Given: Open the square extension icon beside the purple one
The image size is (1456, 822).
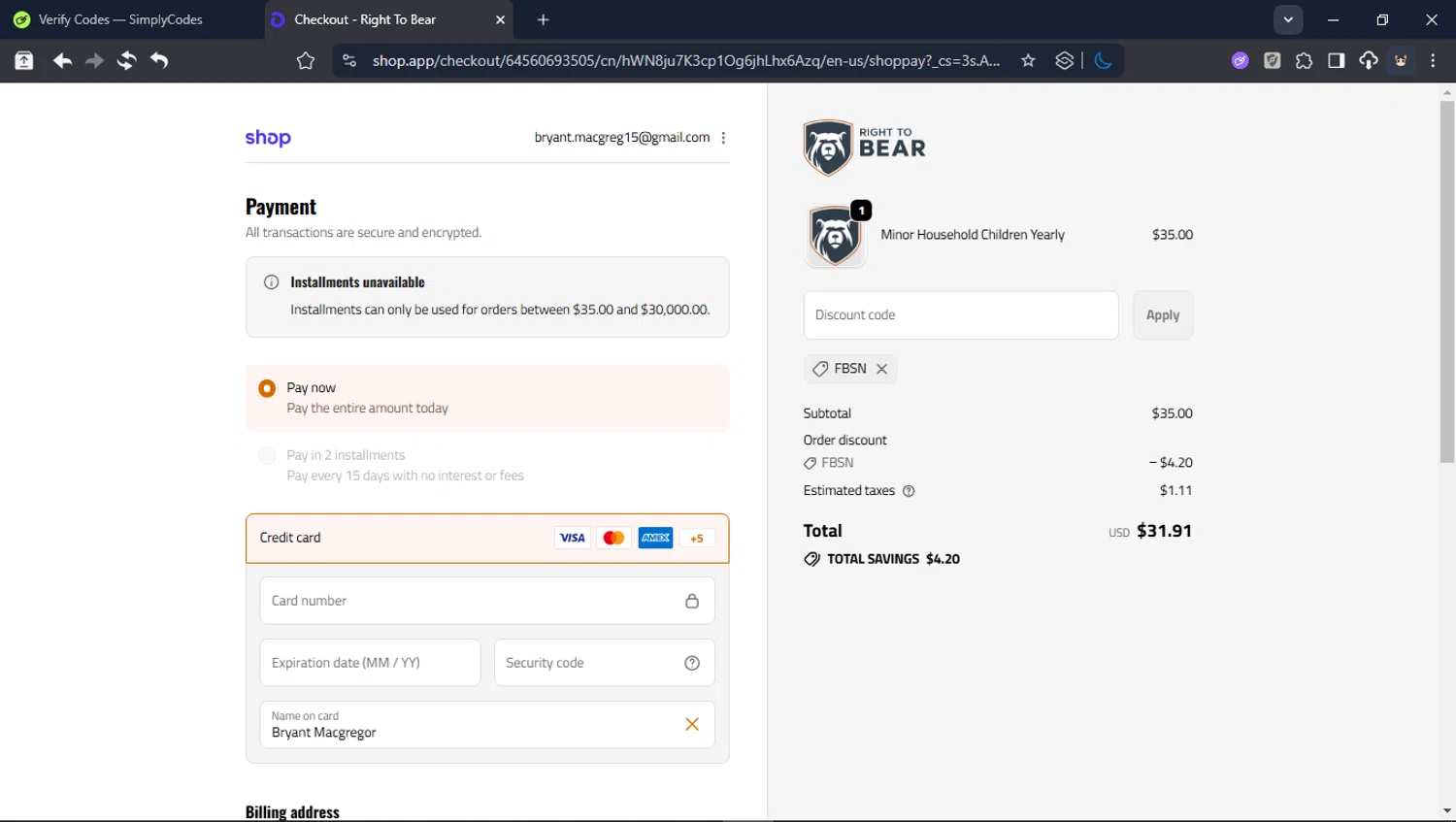Looking at the screenshot, I should (x=1273, y=61).
